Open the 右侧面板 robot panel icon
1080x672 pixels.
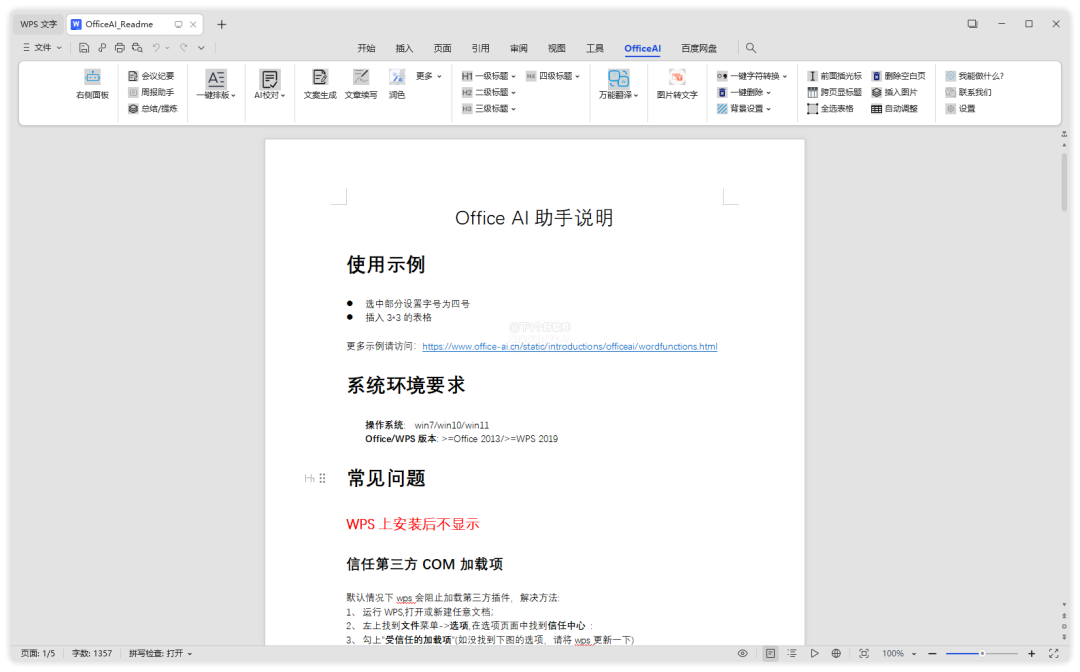(x=92, y=77)
